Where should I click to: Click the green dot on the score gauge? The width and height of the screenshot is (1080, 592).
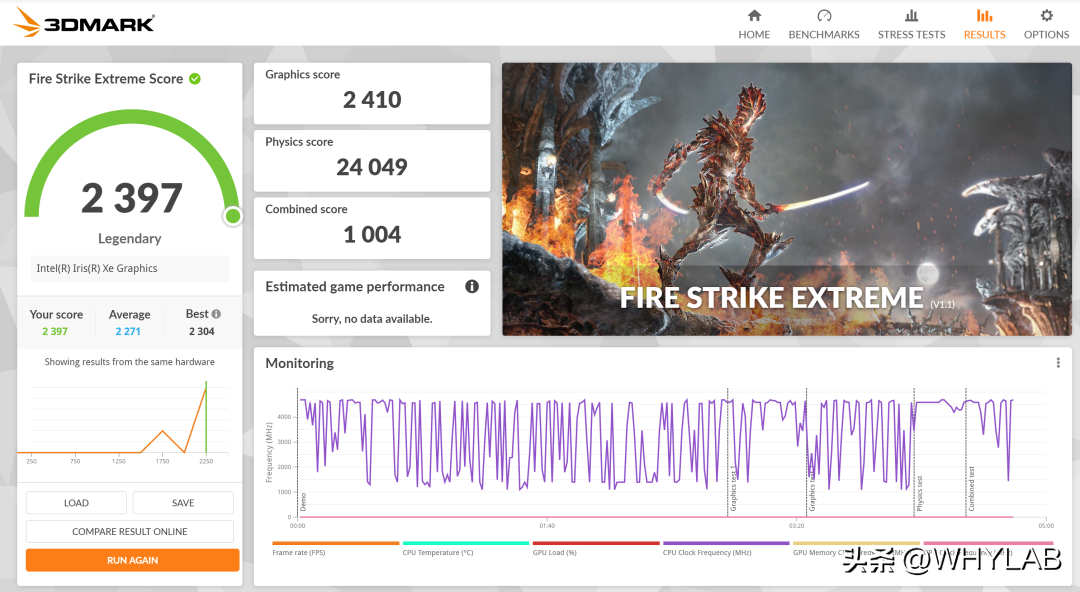[233, 216]
